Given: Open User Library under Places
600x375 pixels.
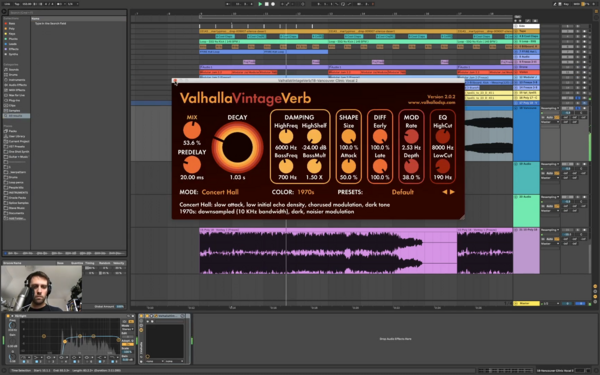Looking at the screenshot, I should click(x=17, y=136).
